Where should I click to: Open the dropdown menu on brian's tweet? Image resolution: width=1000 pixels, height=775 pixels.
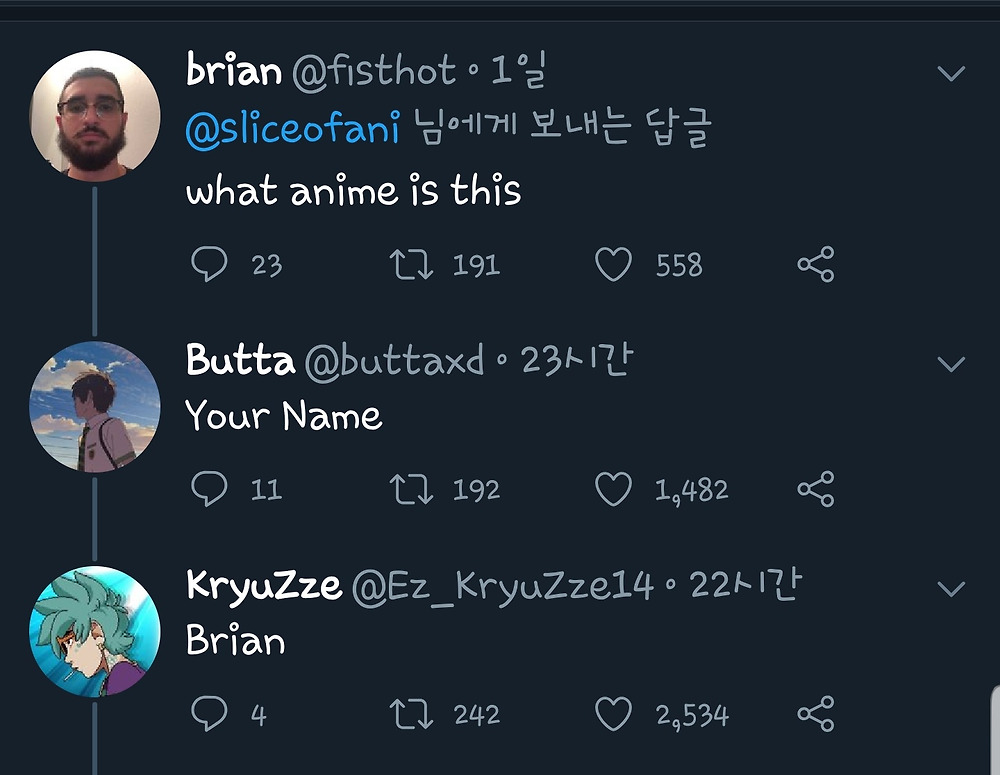point(951,73)
